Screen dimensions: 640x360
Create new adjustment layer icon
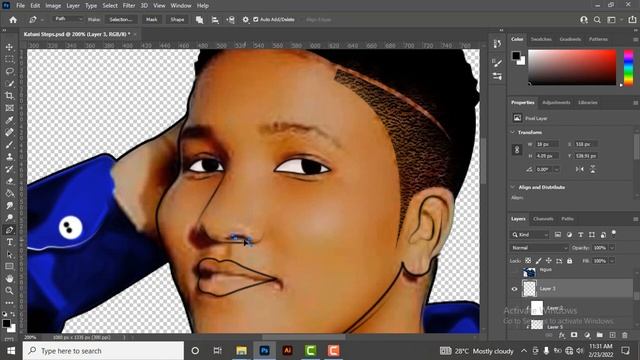587,335
